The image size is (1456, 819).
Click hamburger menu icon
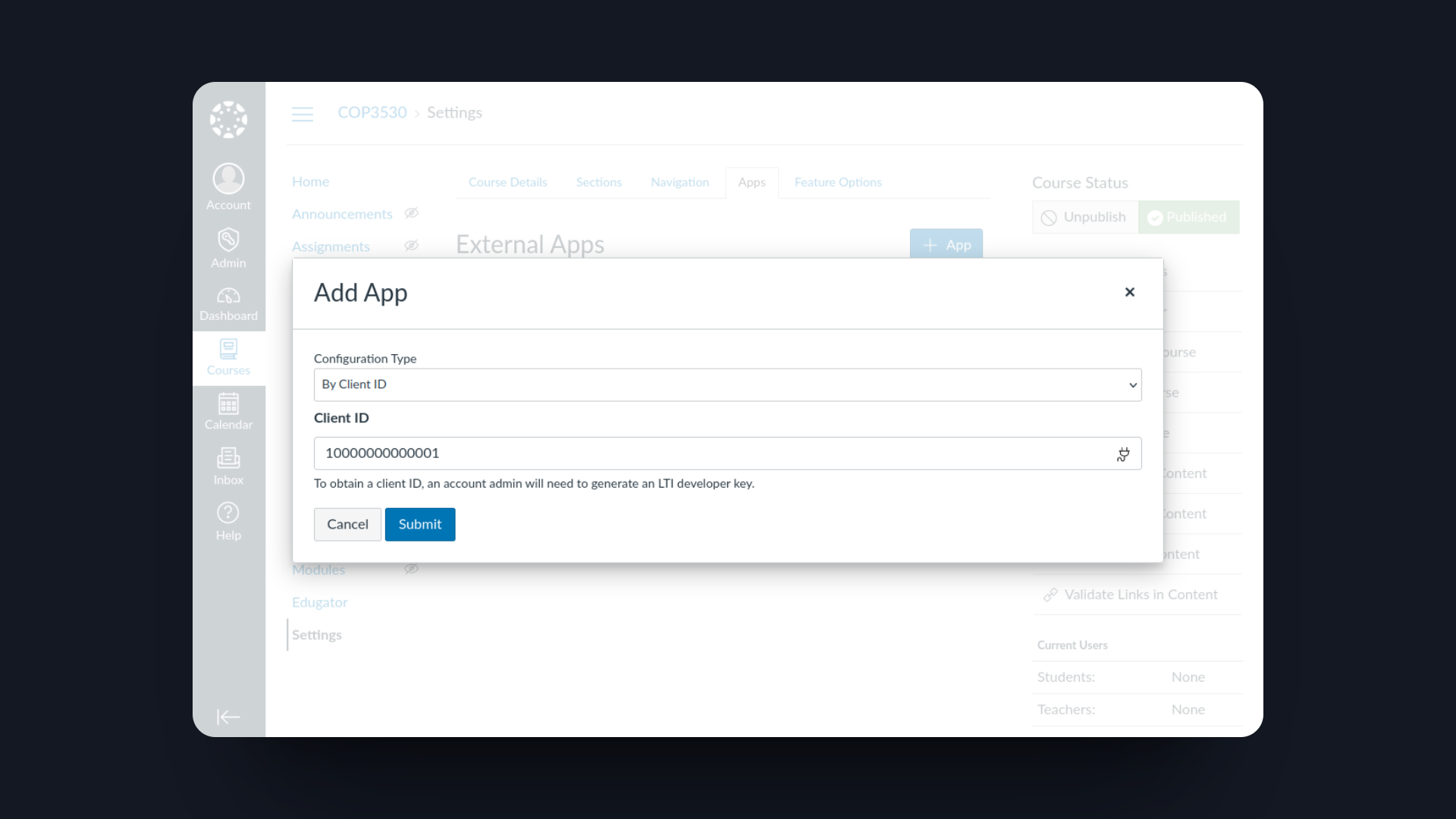pyautogui.click(x=302, y=114)
